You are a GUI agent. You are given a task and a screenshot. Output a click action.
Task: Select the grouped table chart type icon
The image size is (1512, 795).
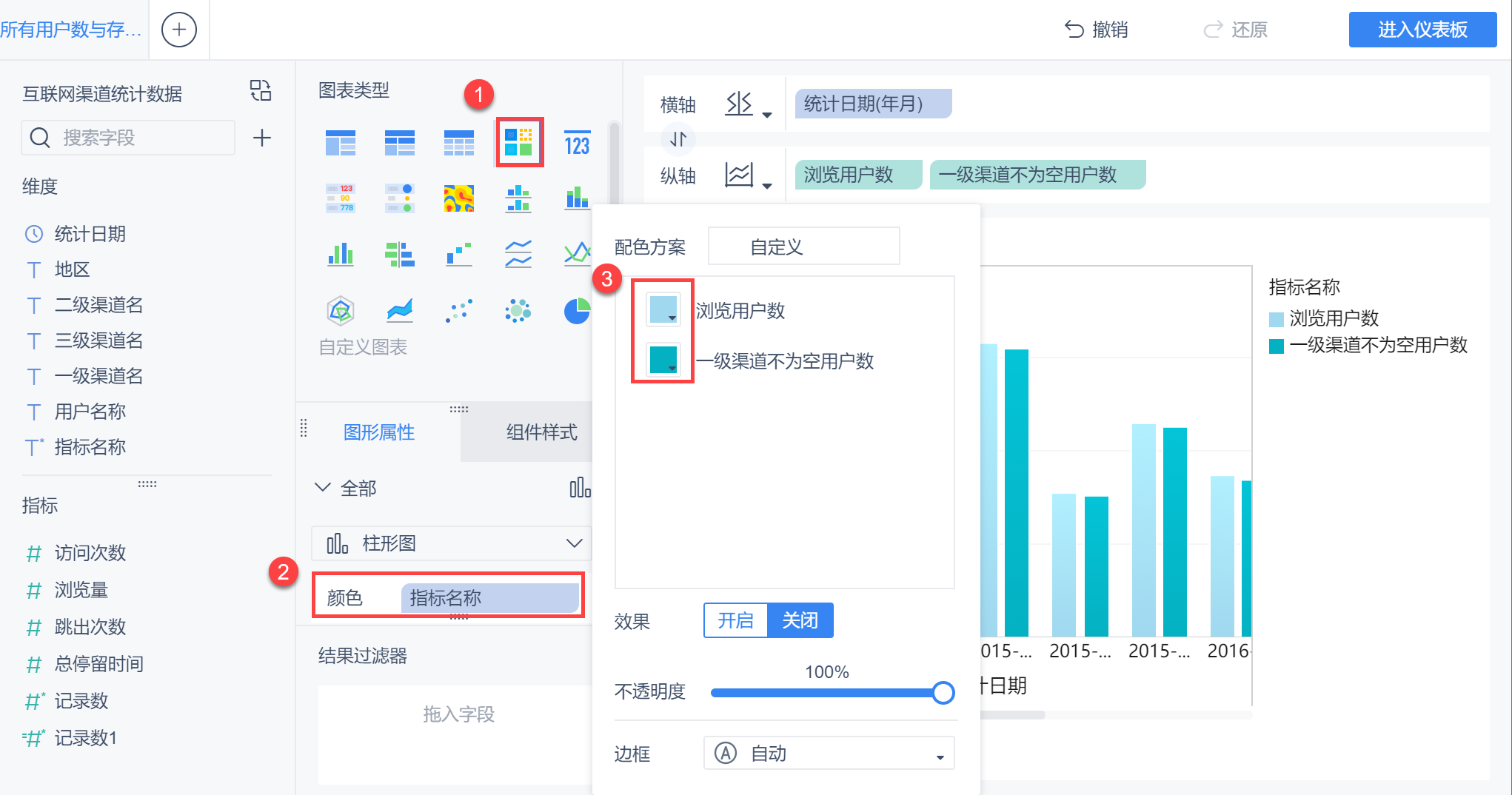[x=341, y=142]
